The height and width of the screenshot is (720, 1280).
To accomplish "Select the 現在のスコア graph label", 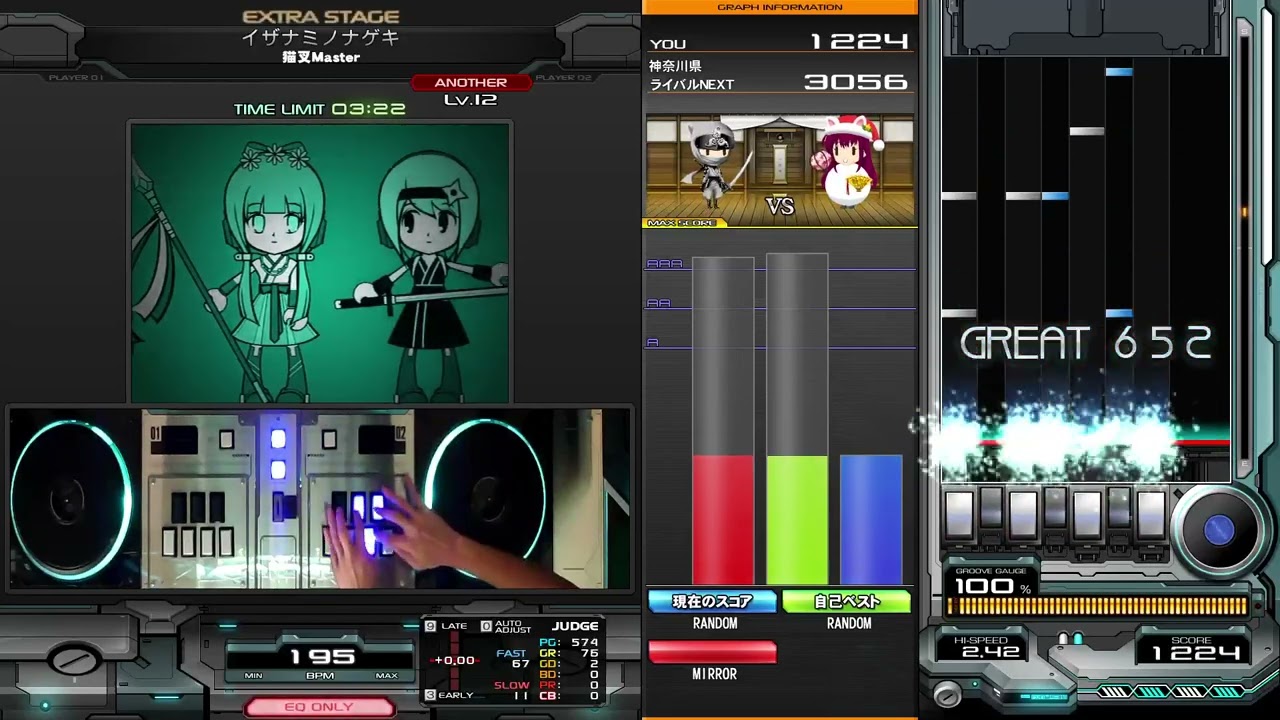I will coord(712,601).
